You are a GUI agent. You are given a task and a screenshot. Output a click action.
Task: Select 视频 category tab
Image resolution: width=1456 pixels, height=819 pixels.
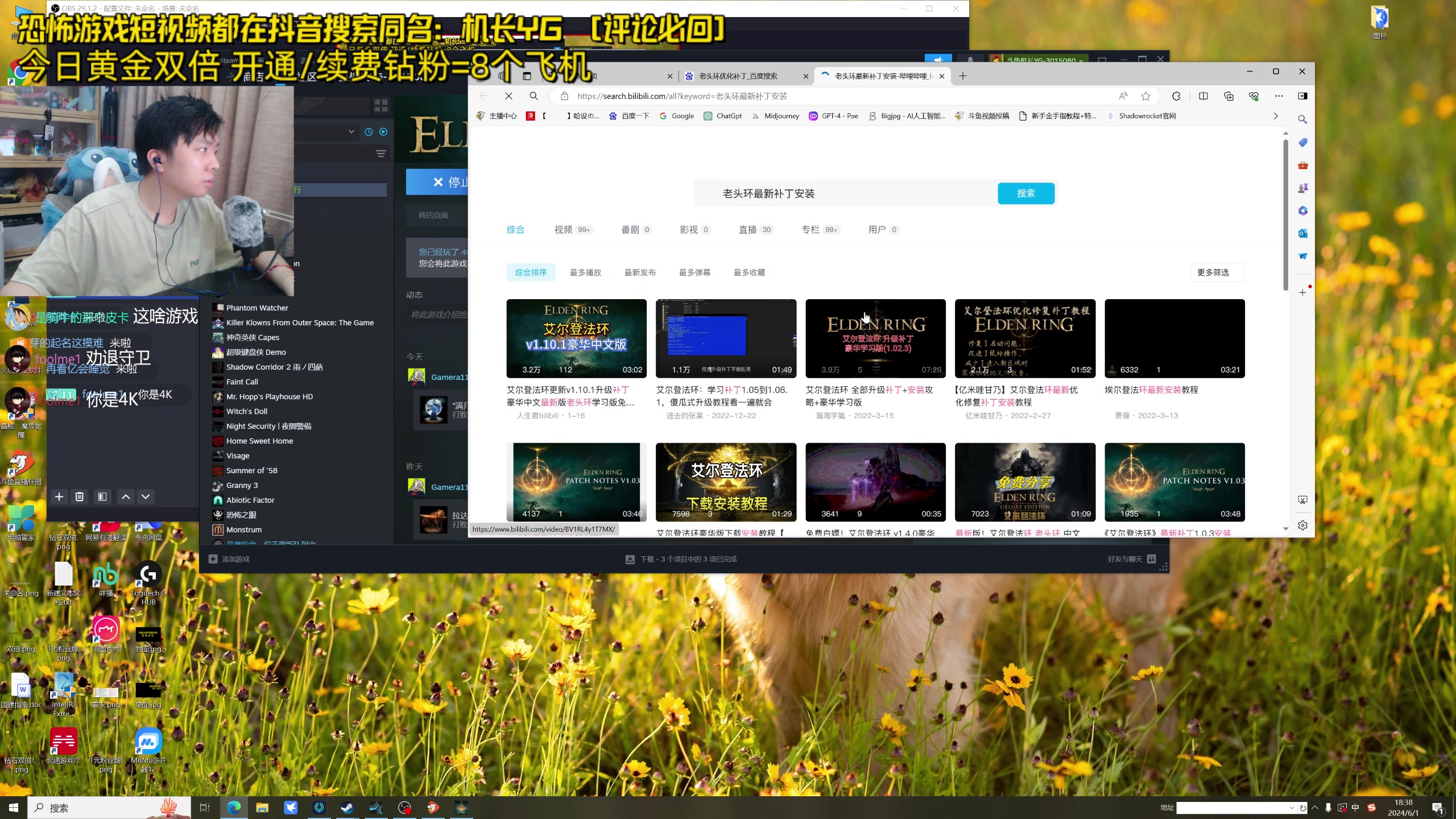point(573,230)
